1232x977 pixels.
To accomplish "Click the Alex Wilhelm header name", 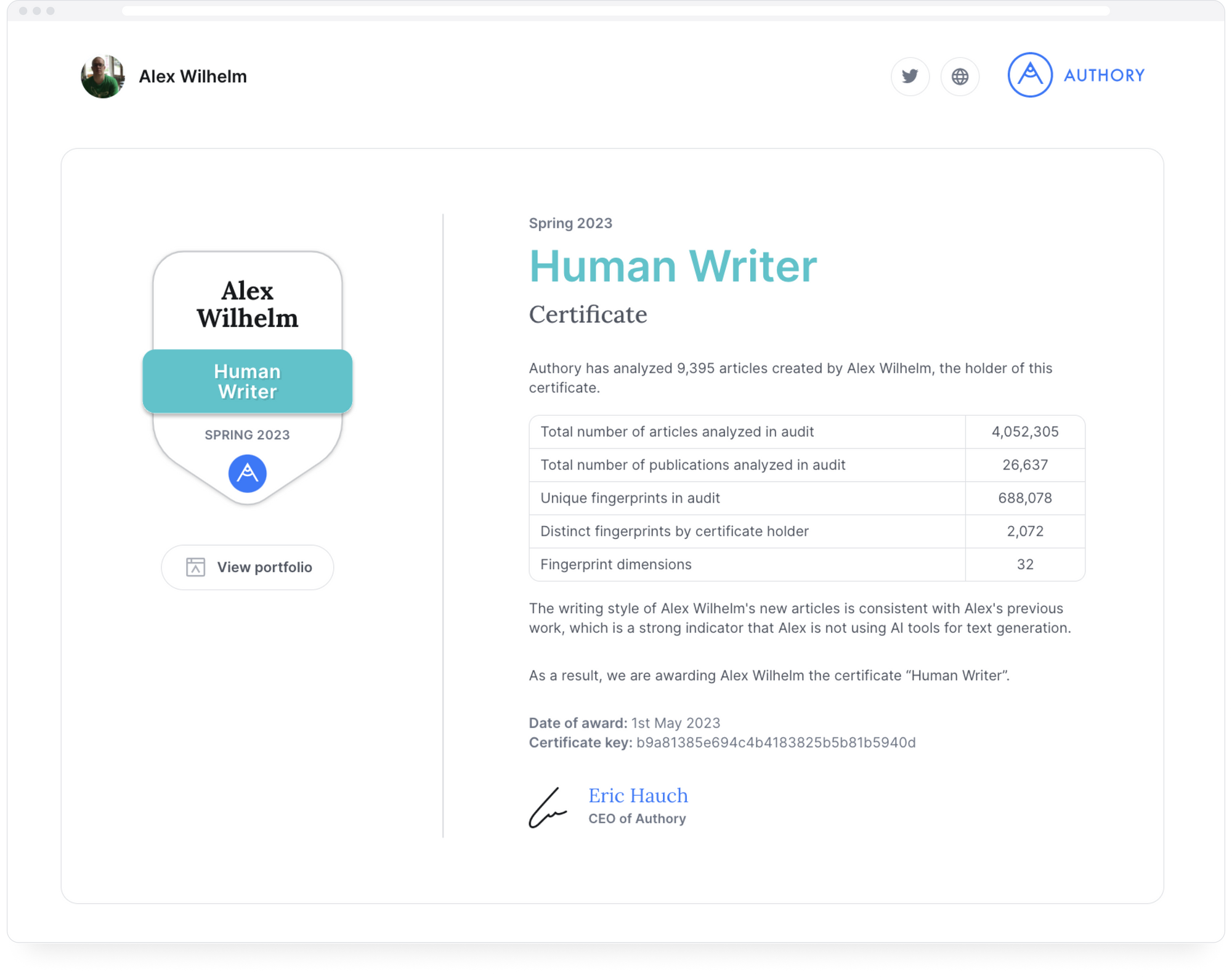I will click(x=193, y=76).
